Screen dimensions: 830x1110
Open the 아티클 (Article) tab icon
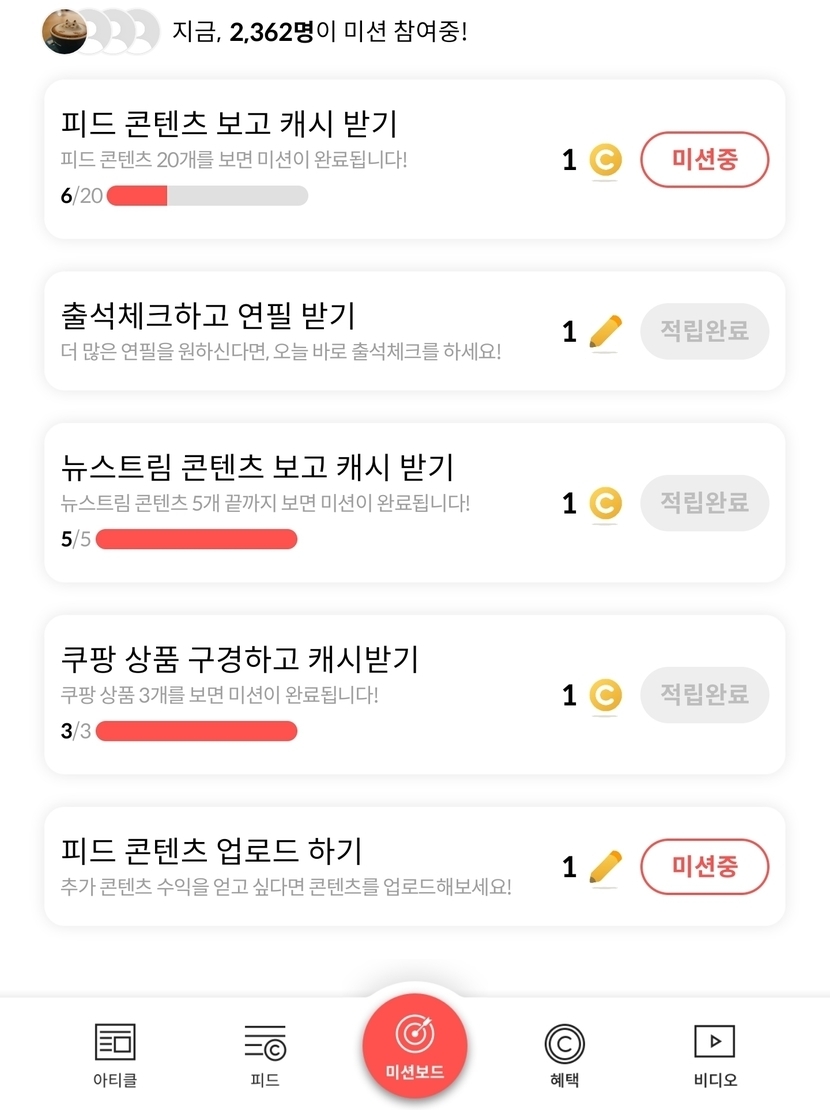[115, 1042]
